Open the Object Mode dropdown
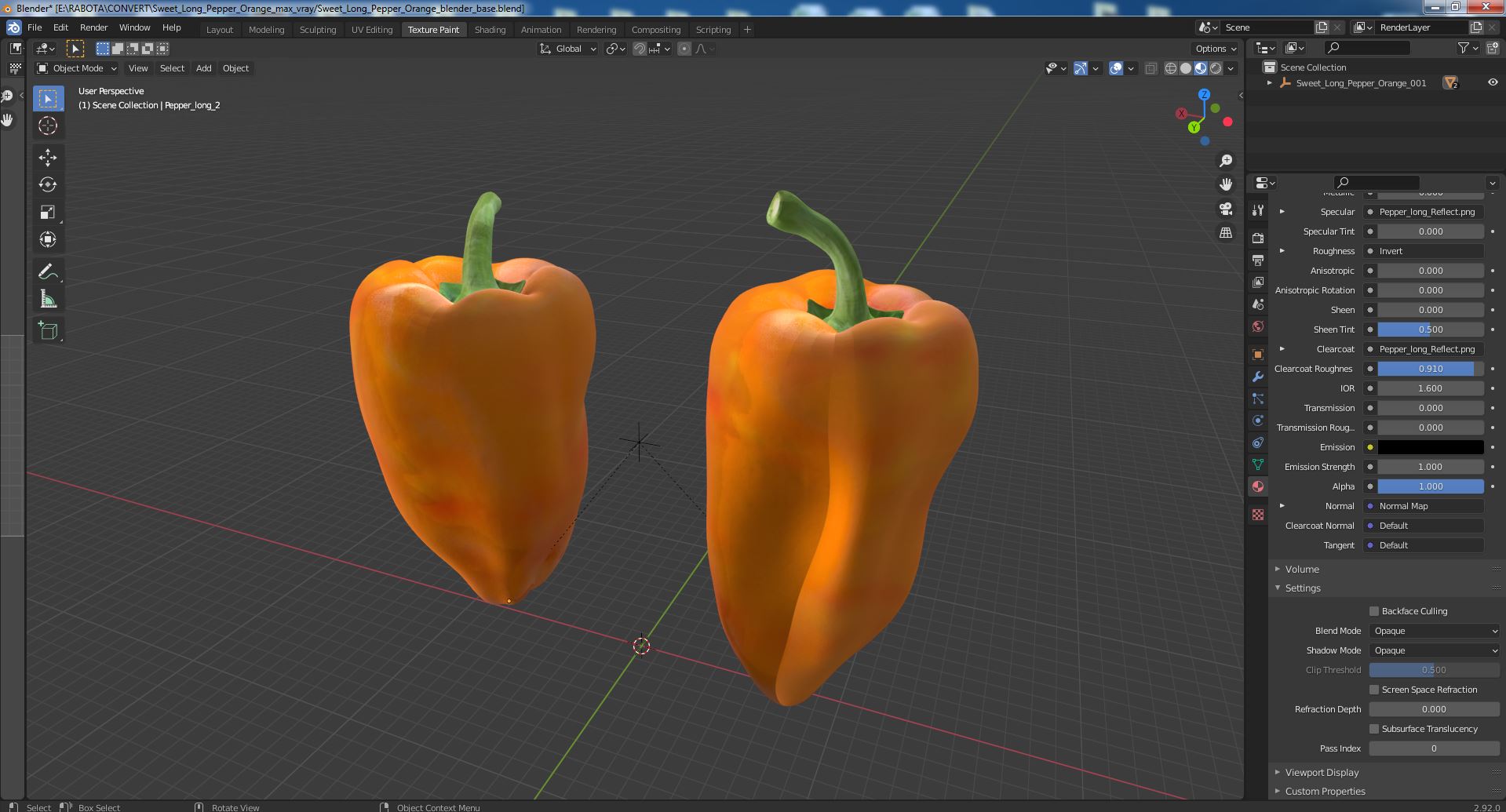1506x812 pixels. (77, 68)
